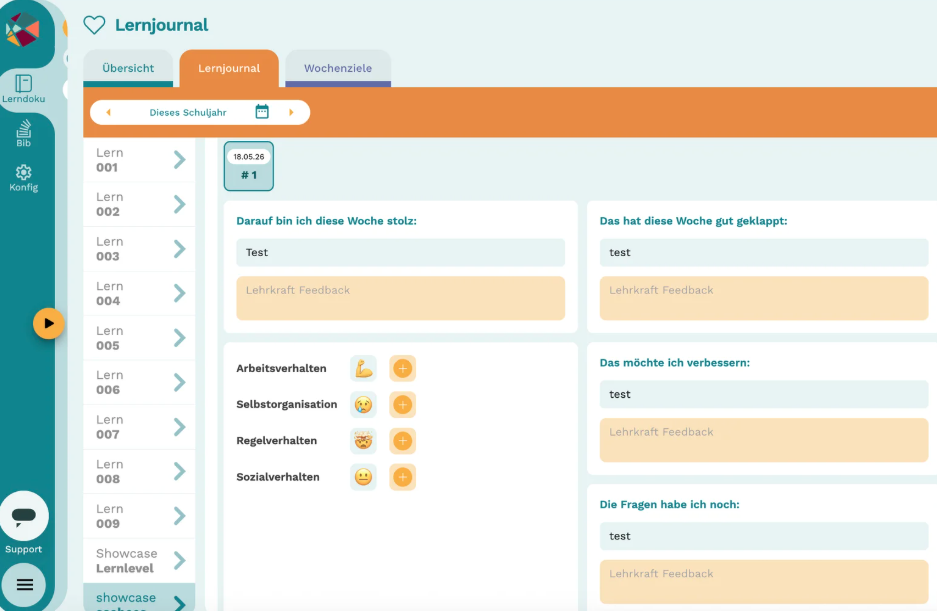Expand learner Lern 007 chevron

[179, 427]
